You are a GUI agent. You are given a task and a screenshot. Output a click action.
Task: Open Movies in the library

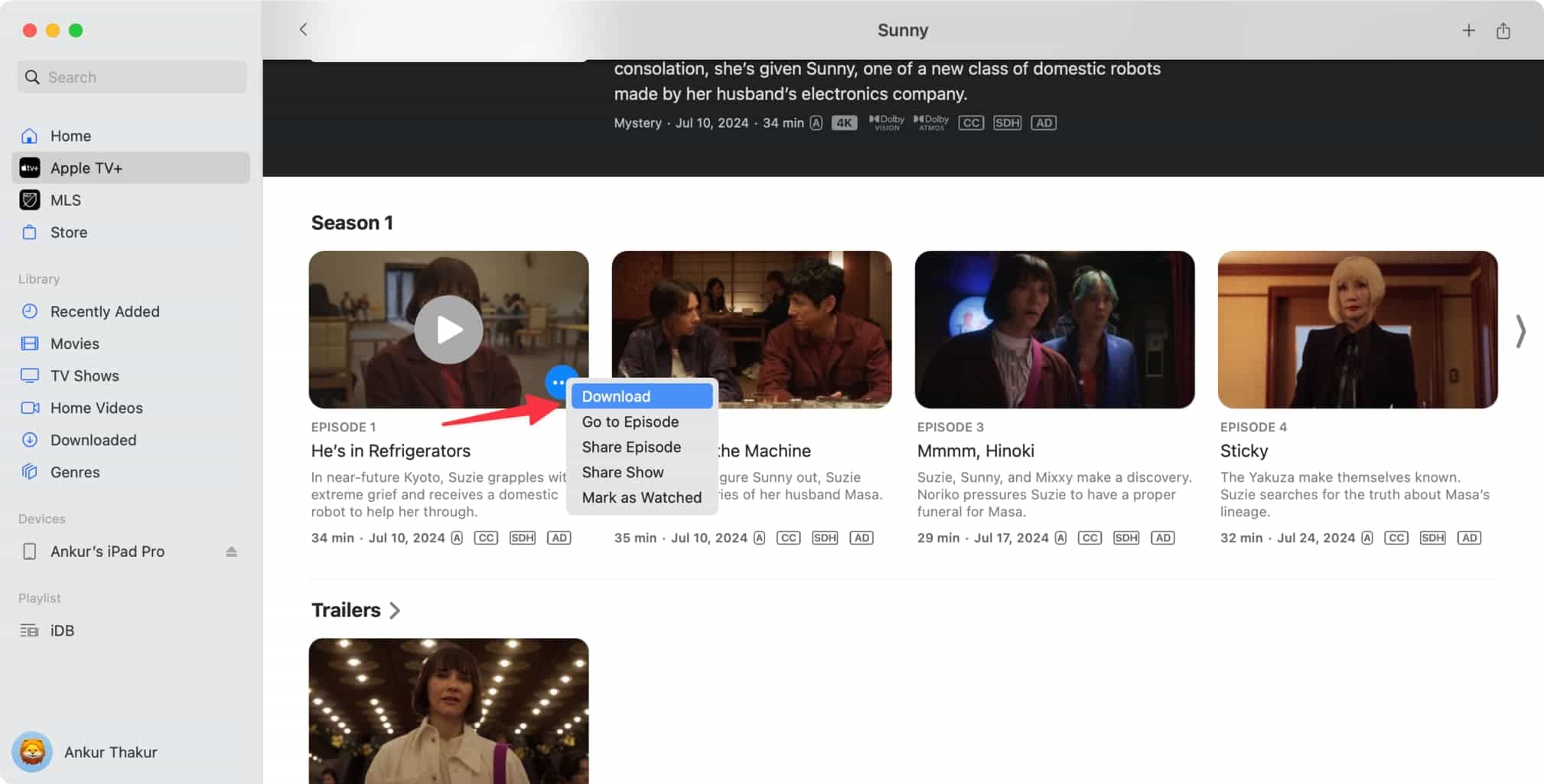tap(131, 343)
